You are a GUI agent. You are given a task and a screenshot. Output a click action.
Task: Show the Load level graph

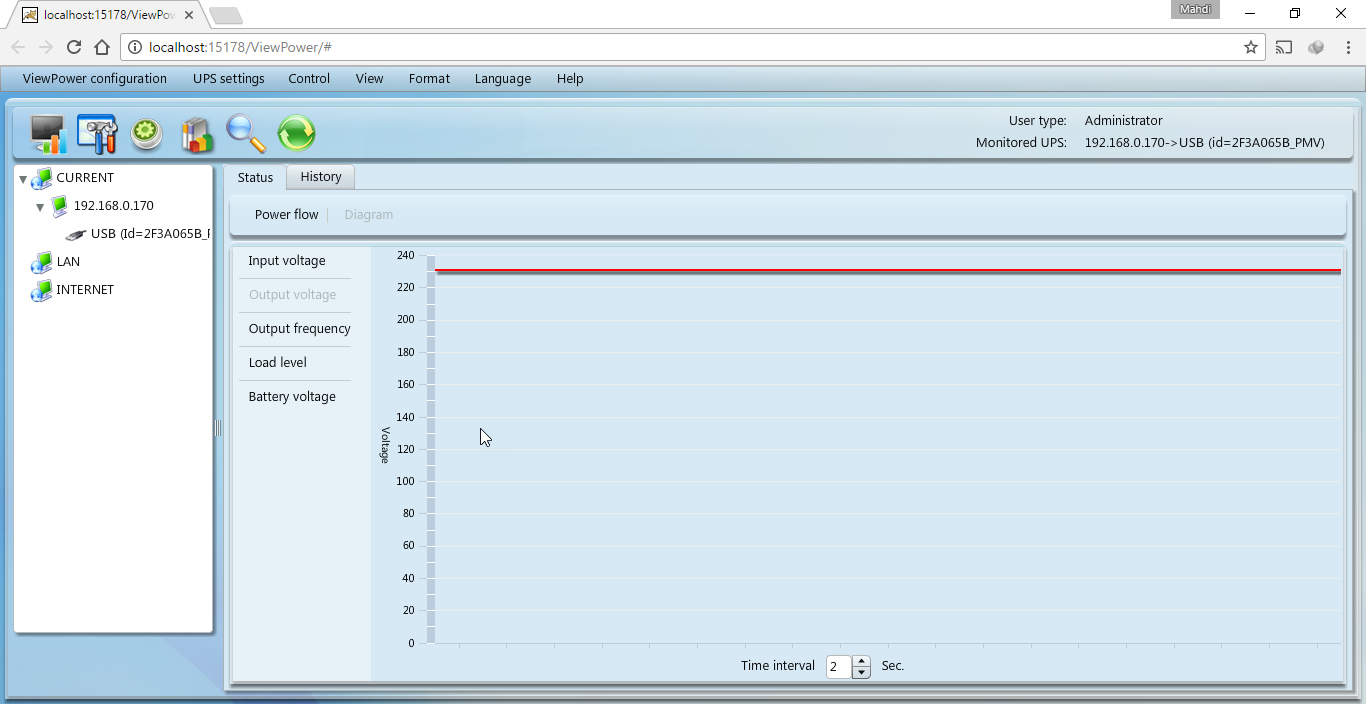coord(278,363)
